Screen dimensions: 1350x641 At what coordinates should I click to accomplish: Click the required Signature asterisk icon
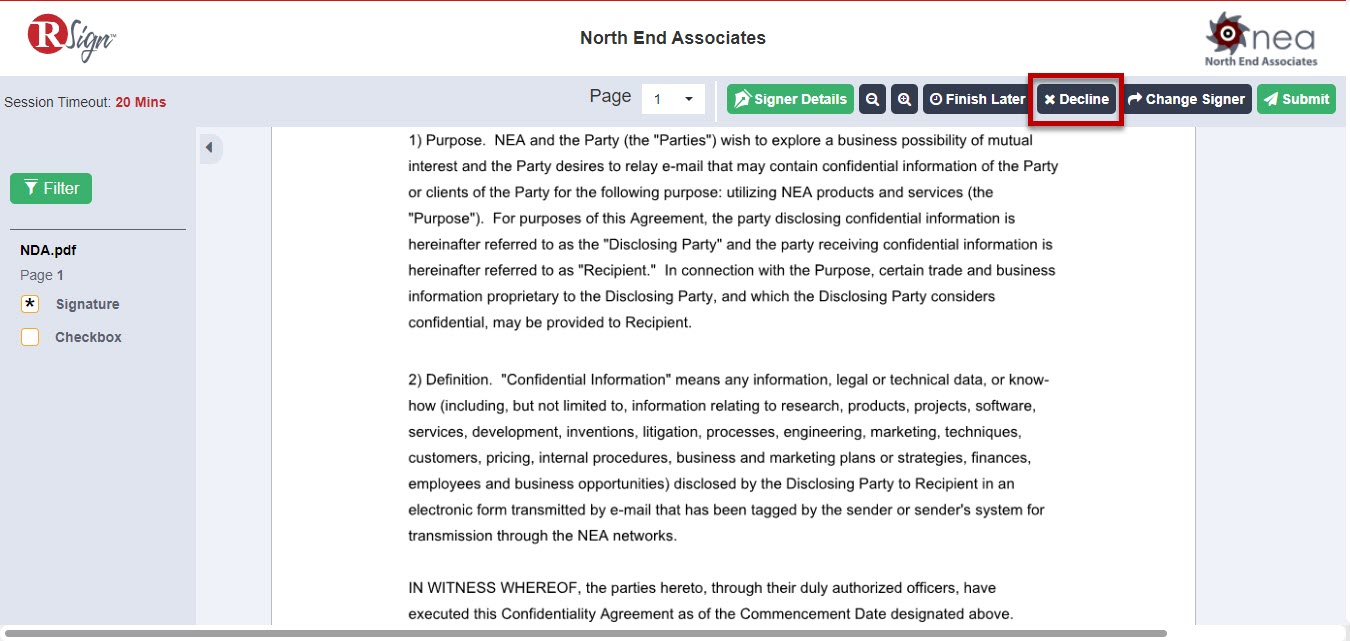pos(30,304)
